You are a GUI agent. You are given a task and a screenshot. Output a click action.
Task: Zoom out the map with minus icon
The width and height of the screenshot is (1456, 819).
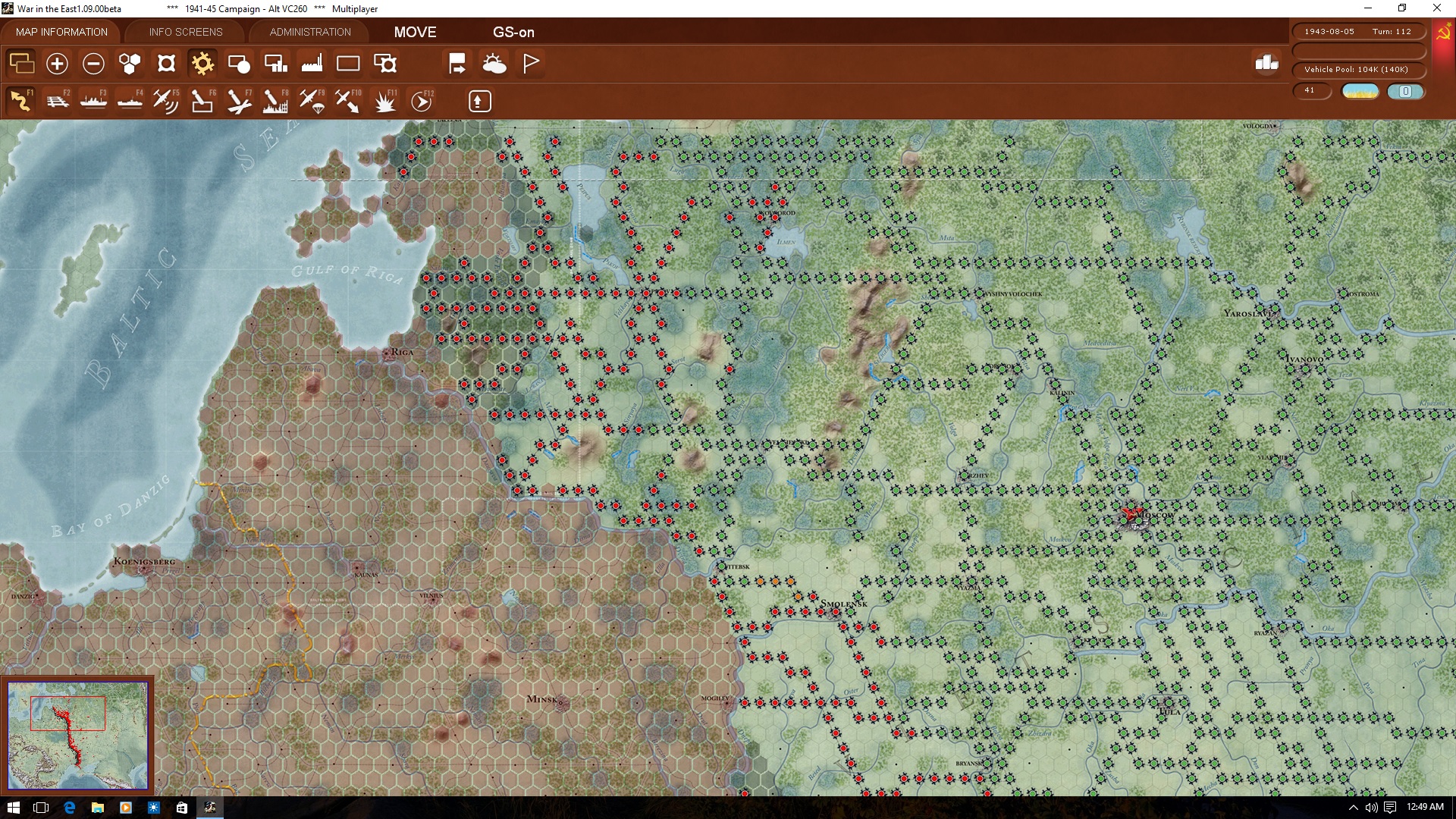pos(93,64)
